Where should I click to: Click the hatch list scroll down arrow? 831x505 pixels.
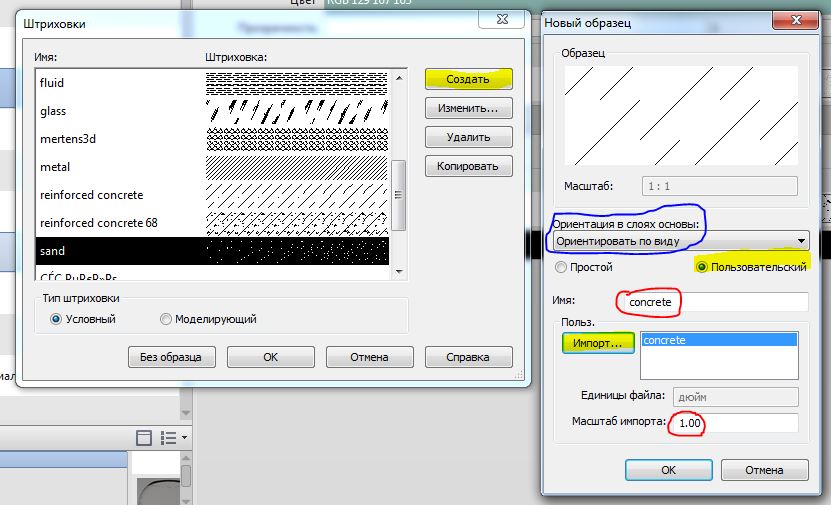(x=399, y=272)
